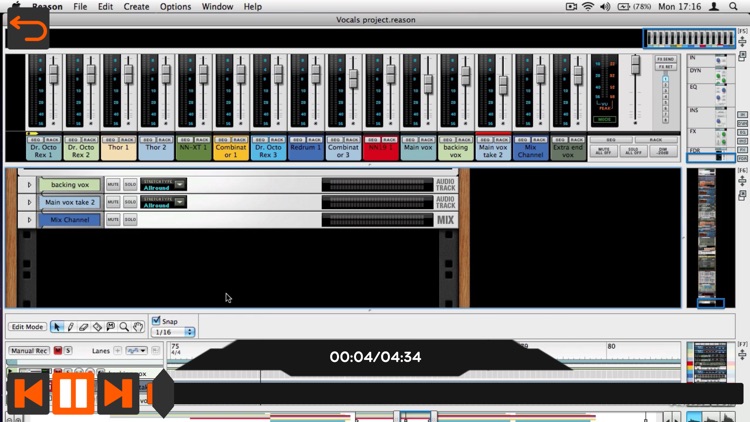Open the File menu
This screenshot has height=422, width=750.
click(x=80, y=7)
